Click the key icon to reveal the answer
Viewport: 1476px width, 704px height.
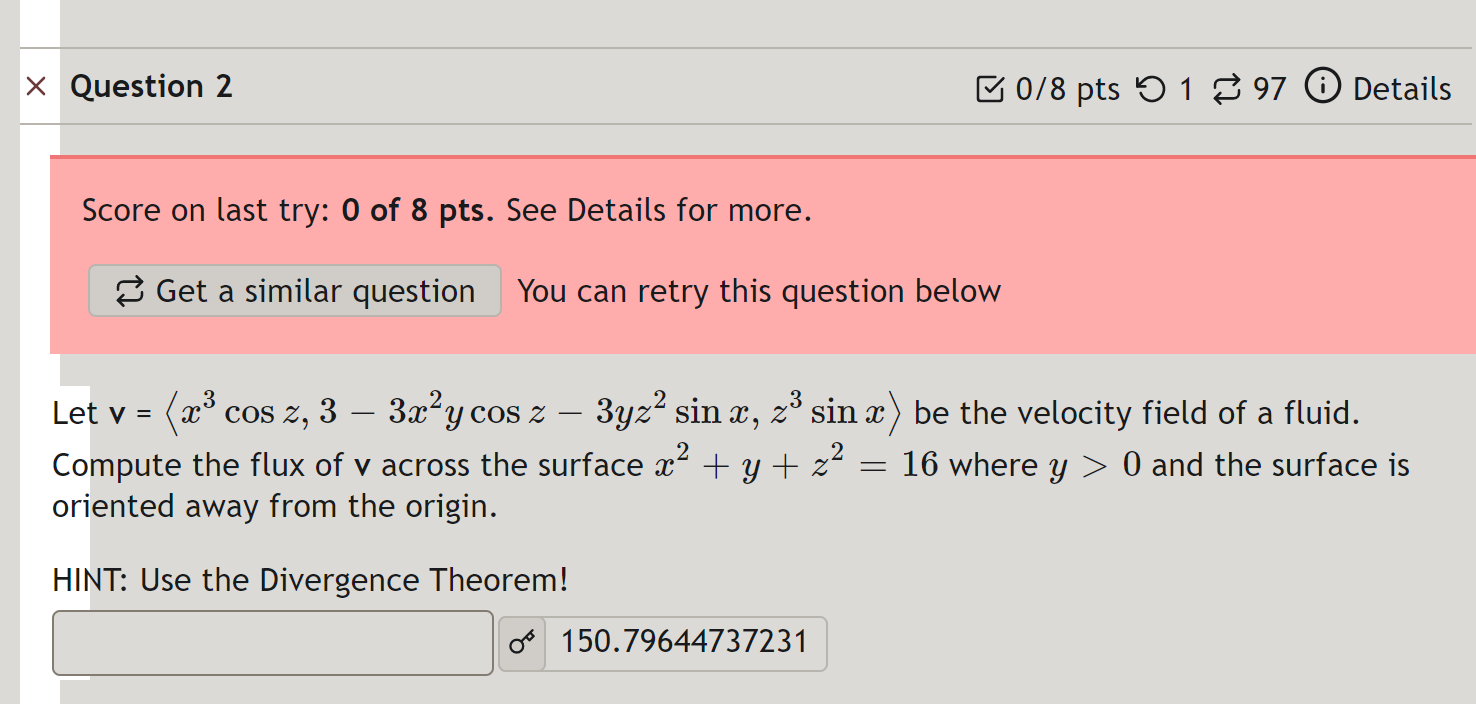(x=521, y=643)
